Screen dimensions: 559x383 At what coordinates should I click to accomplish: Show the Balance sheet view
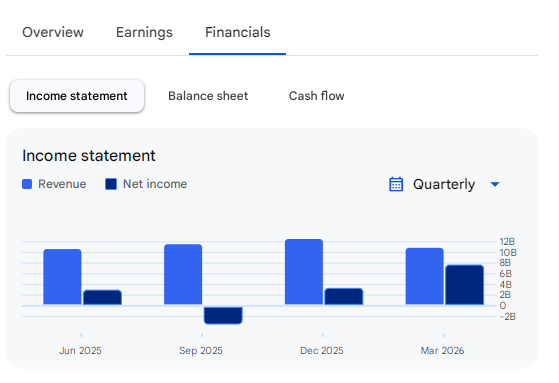pos(208,96)
